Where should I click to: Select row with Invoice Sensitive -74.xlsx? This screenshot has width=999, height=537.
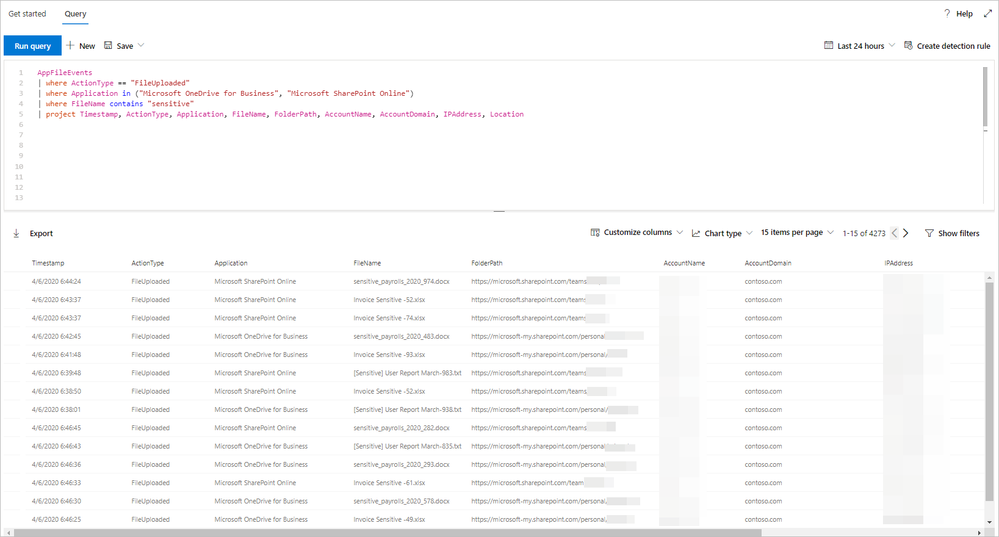click(x=494, y=318)
